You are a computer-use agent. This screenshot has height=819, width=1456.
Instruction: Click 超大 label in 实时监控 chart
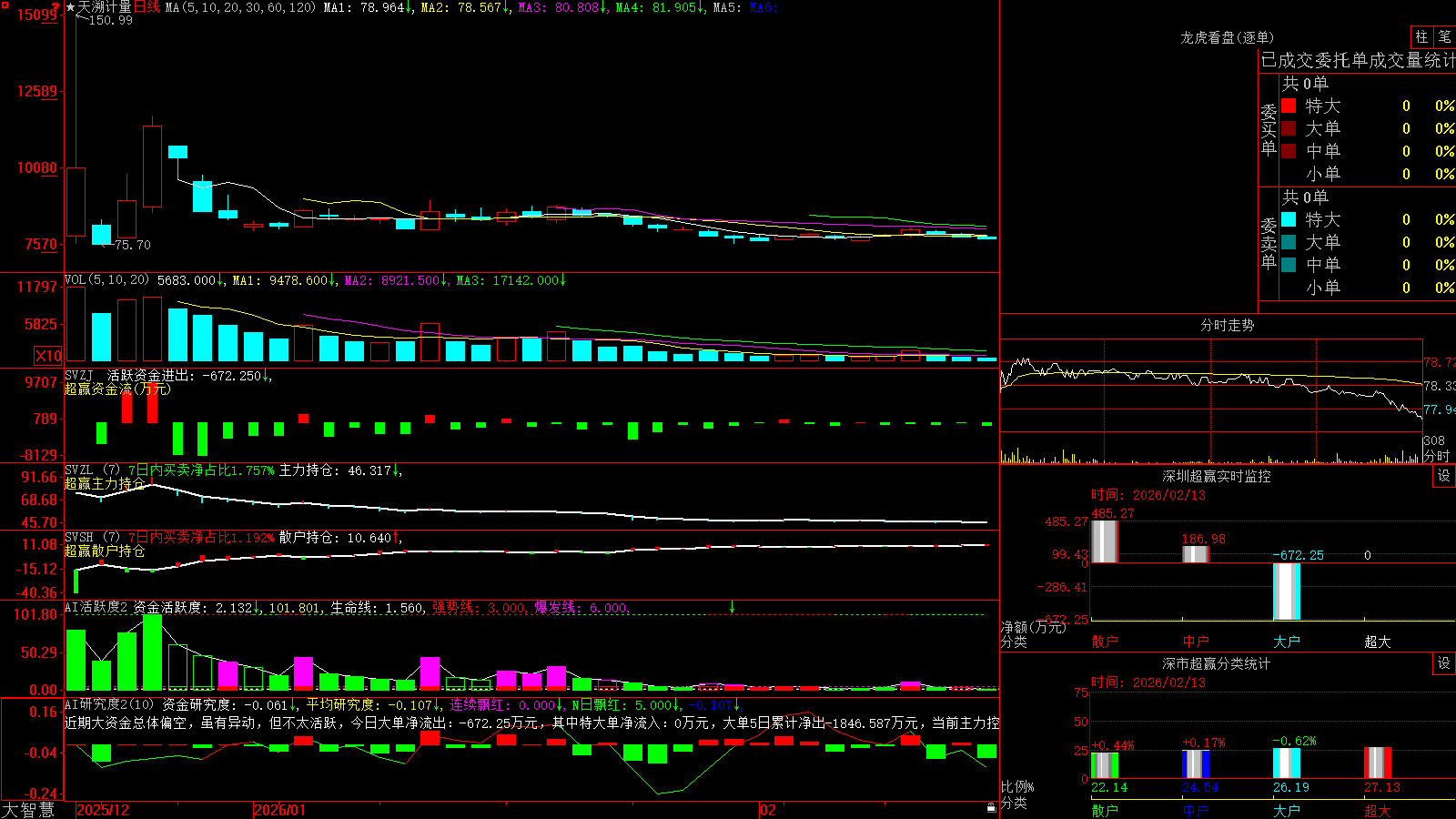[1377, 642]
